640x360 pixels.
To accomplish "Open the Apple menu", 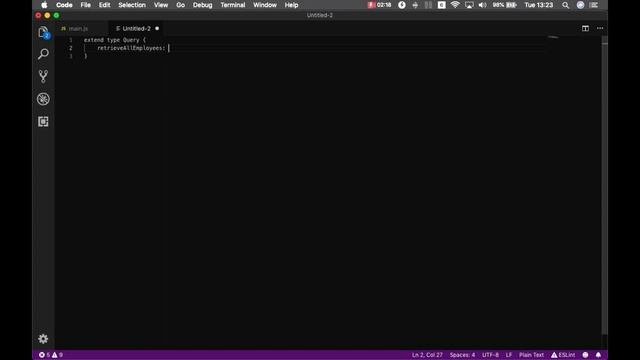I will (44, 5).
